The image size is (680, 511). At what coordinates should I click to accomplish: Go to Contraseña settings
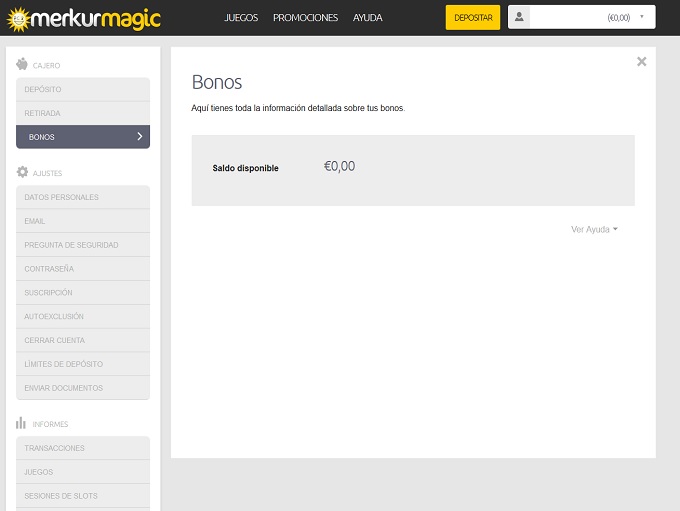83,269
